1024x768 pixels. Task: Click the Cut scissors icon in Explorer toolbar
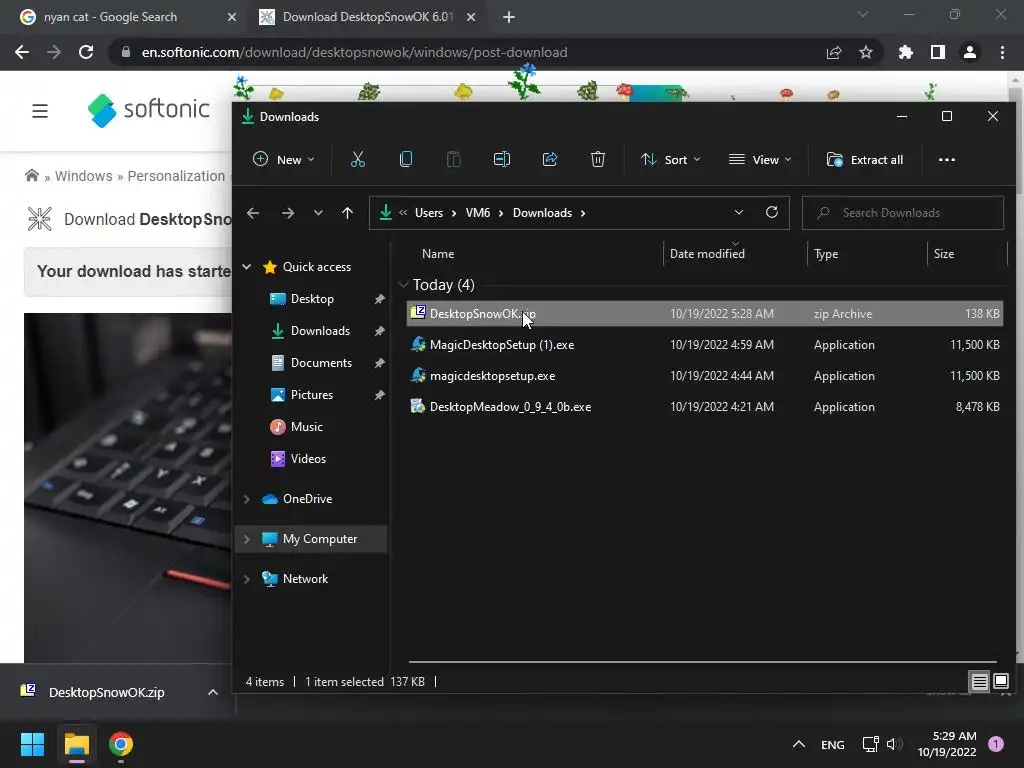357,159
